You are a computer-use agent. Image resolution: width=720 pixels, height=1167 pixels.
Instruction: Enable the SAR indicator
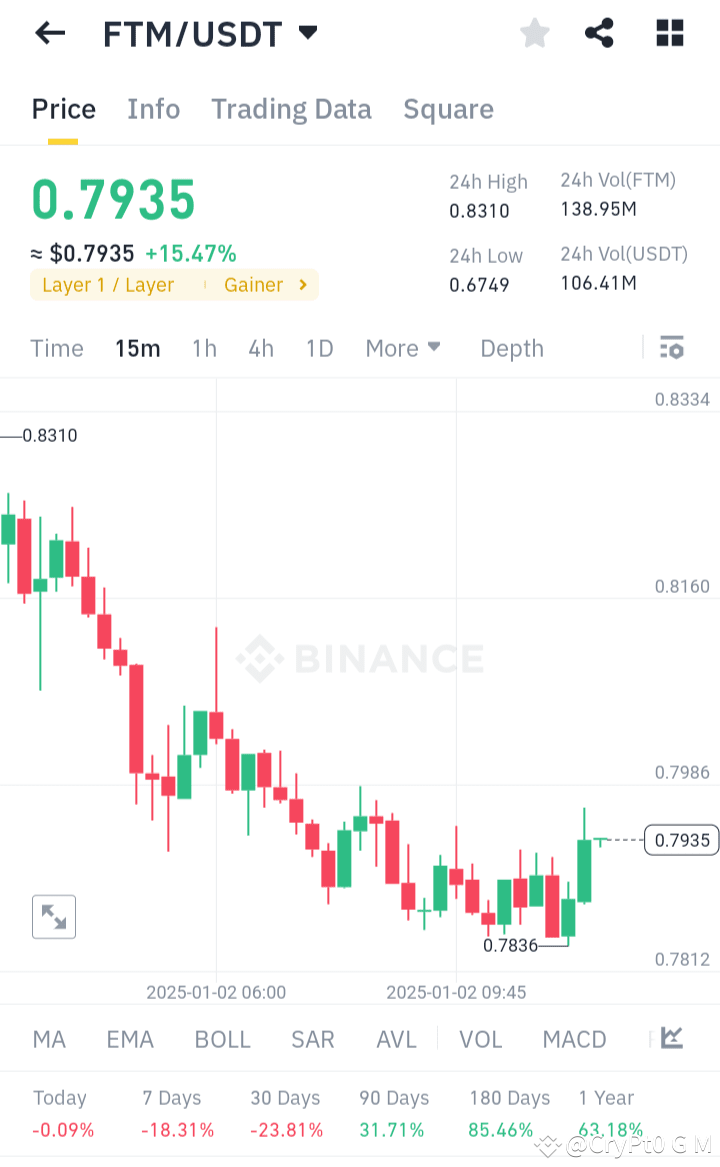point(312,1040)
